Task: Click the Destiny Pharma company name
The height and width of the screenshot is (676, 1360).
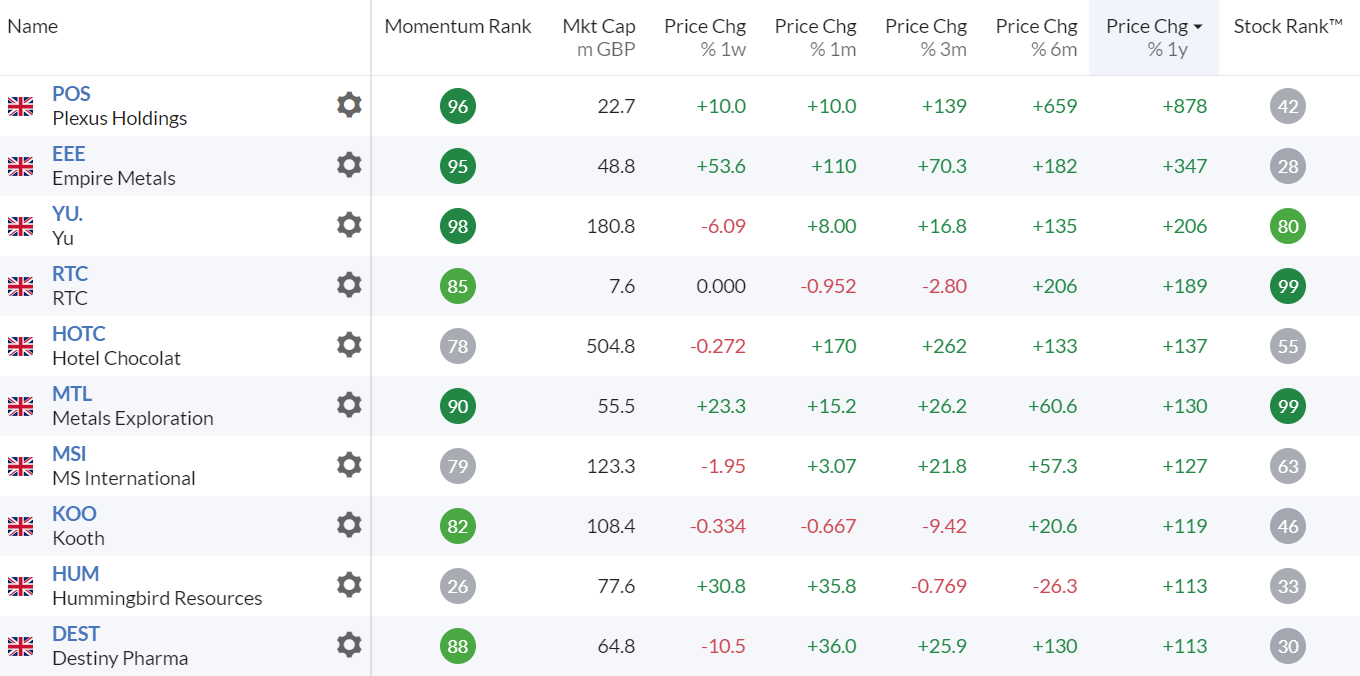Action: pos(120,658)
